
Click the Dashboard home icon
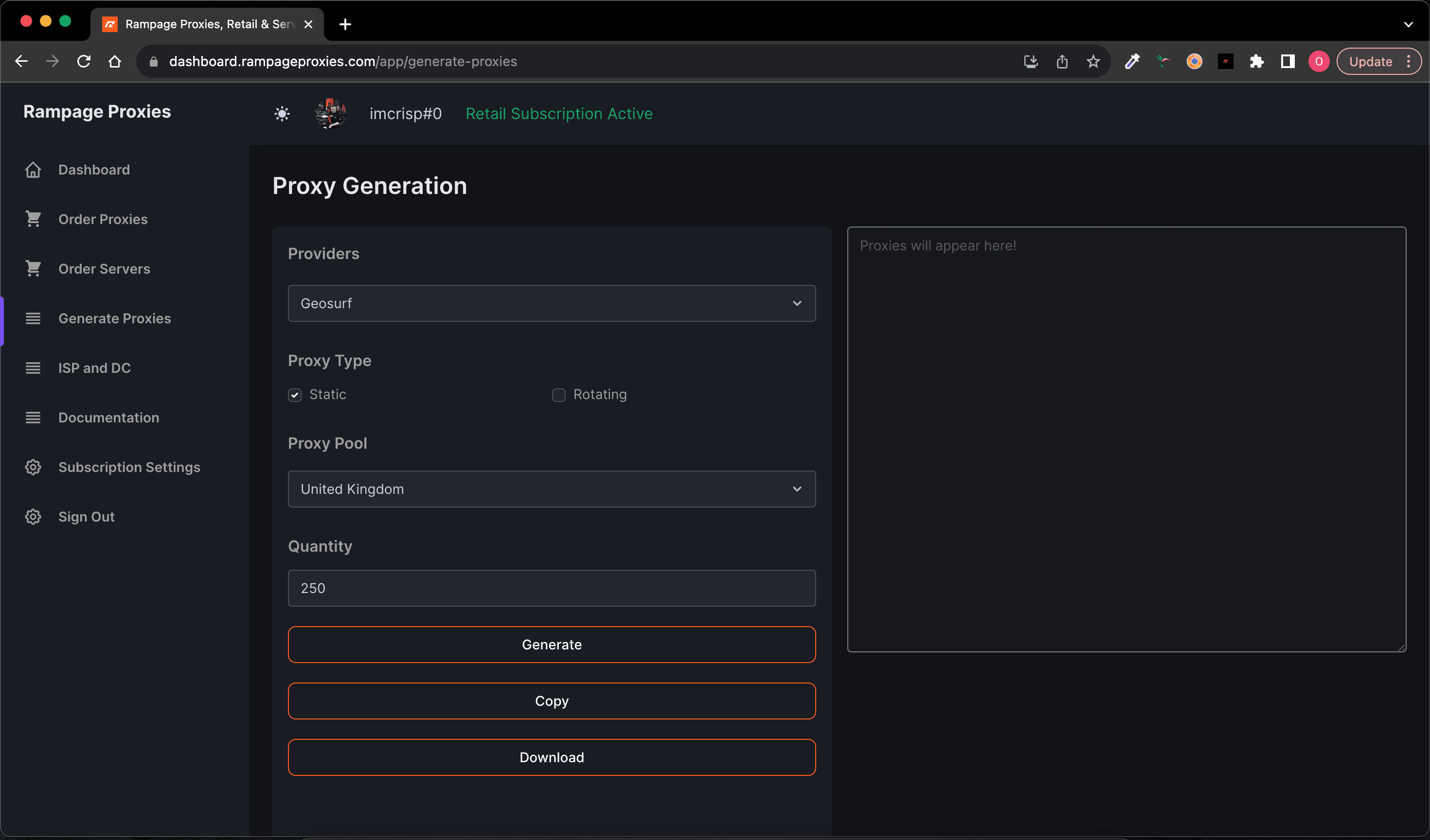pos(33,170)
